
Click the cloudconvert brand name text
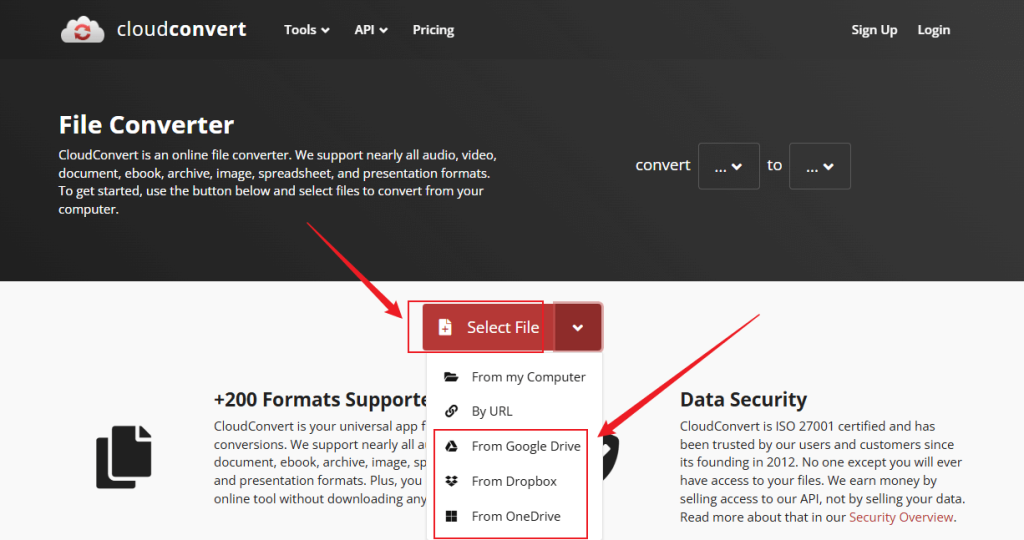[x=181, y=29]
